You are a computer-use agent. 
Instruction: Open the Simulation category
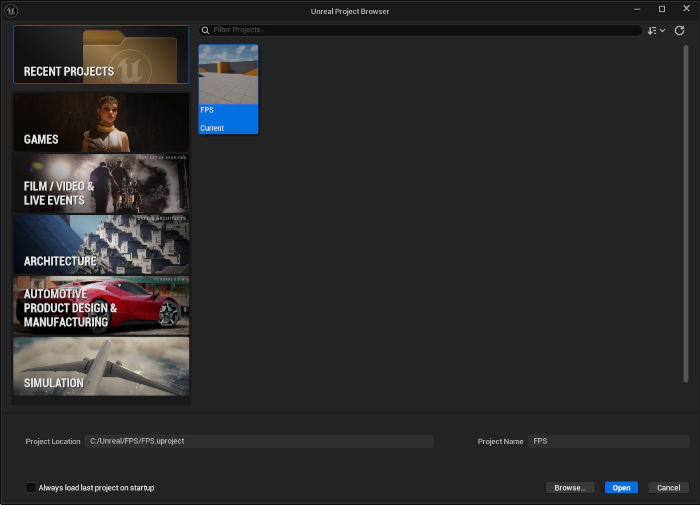pyautogui.click(x=101, y=366)
